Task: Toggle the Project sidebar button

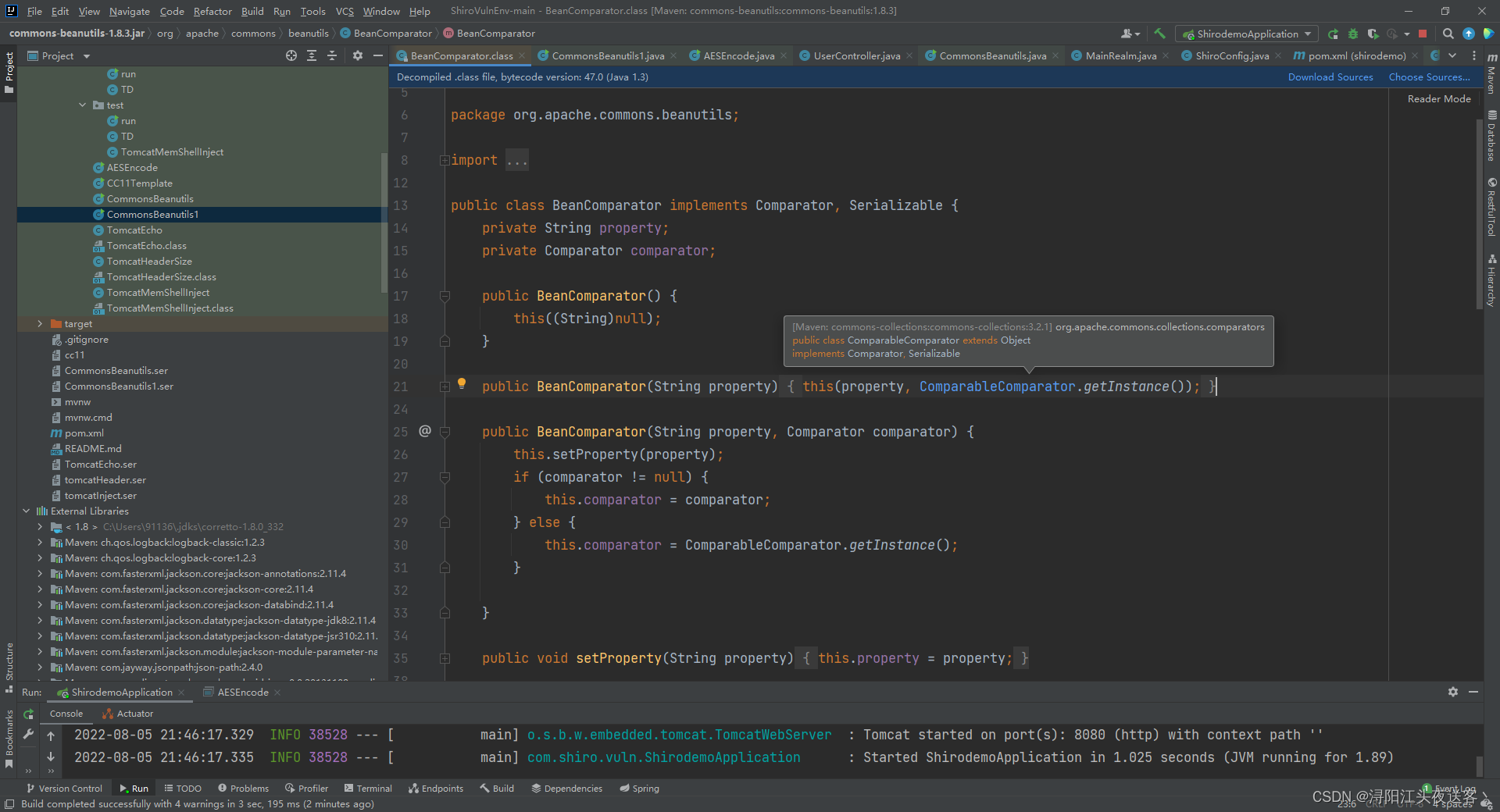Action: click(x=9, y=73)
